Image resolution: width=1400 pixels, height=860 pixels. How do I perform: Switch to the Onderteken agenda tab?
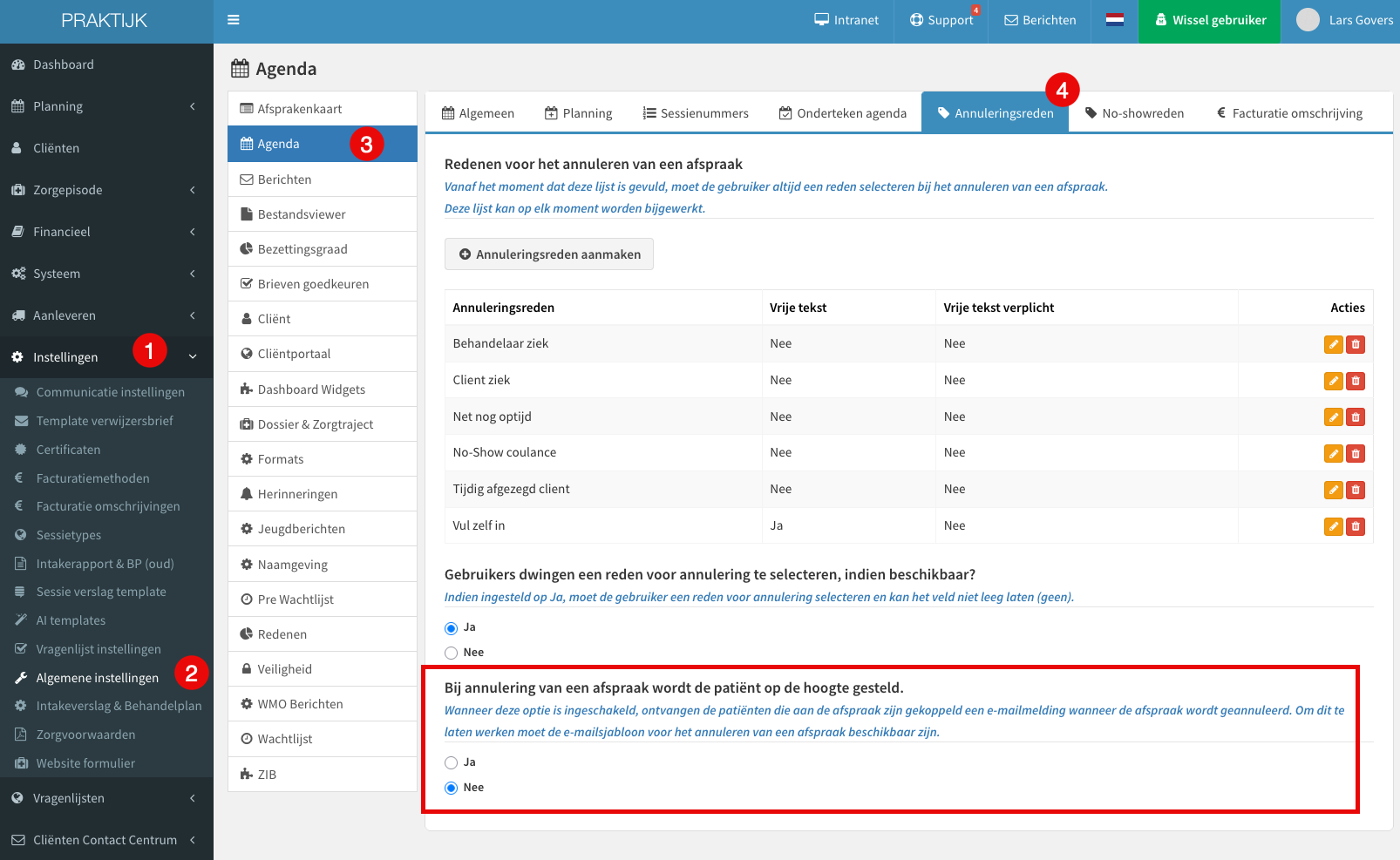point(843,113)
